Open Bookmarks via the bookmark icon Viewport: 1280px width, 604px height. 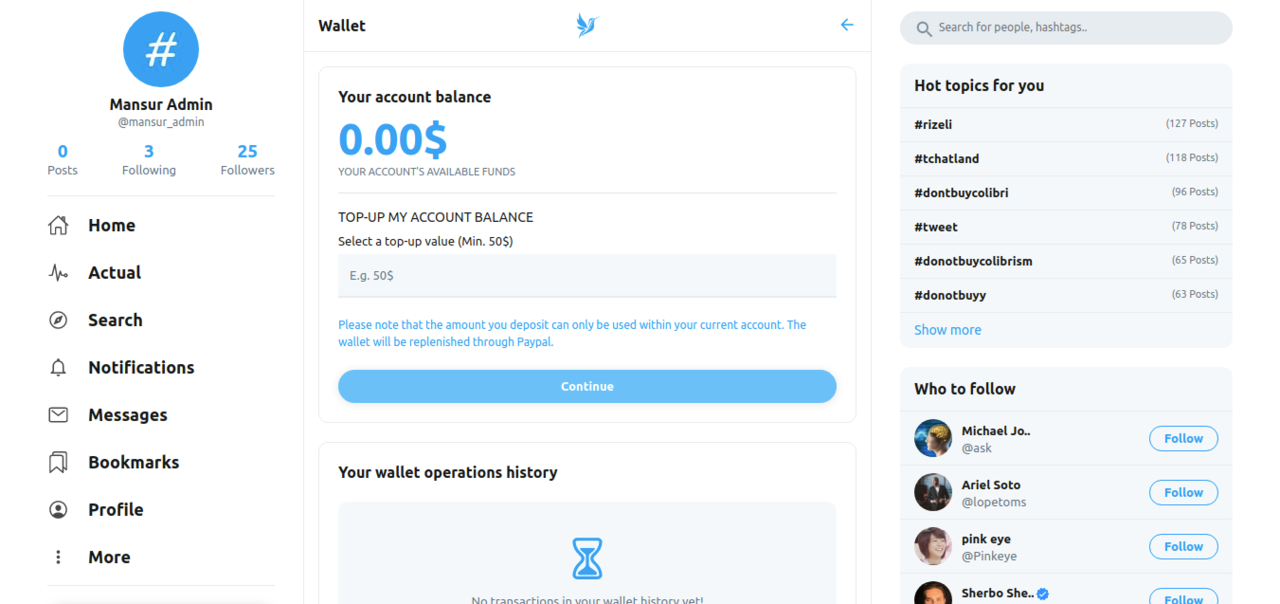[58, 462]
